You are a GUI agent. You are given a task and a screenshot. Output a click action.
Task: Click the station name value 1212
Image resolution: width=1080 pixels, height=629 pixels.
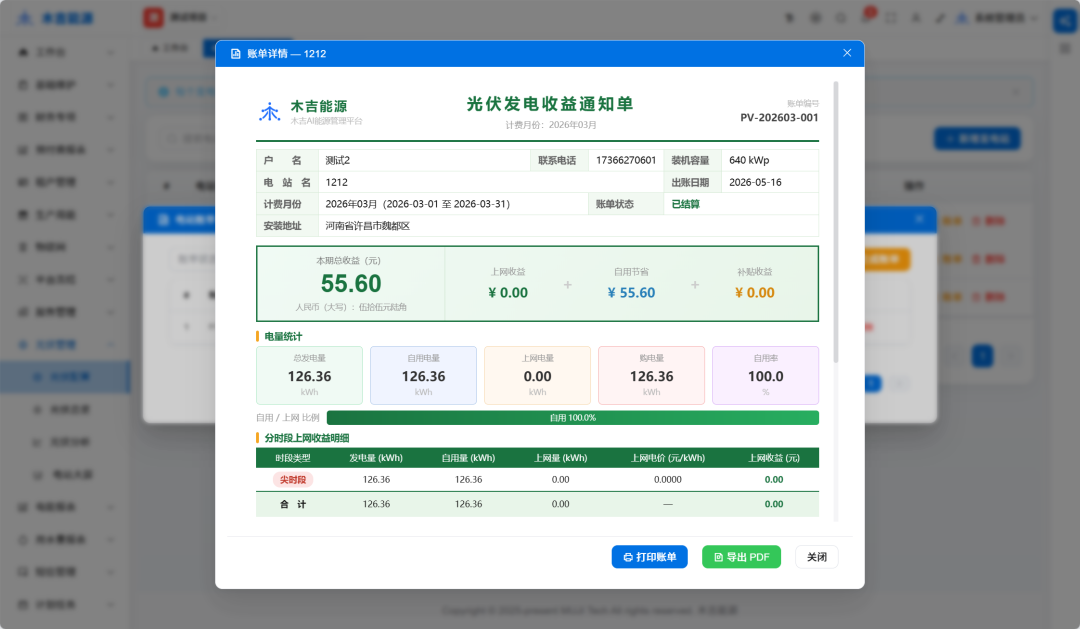[x=336, y=183]
